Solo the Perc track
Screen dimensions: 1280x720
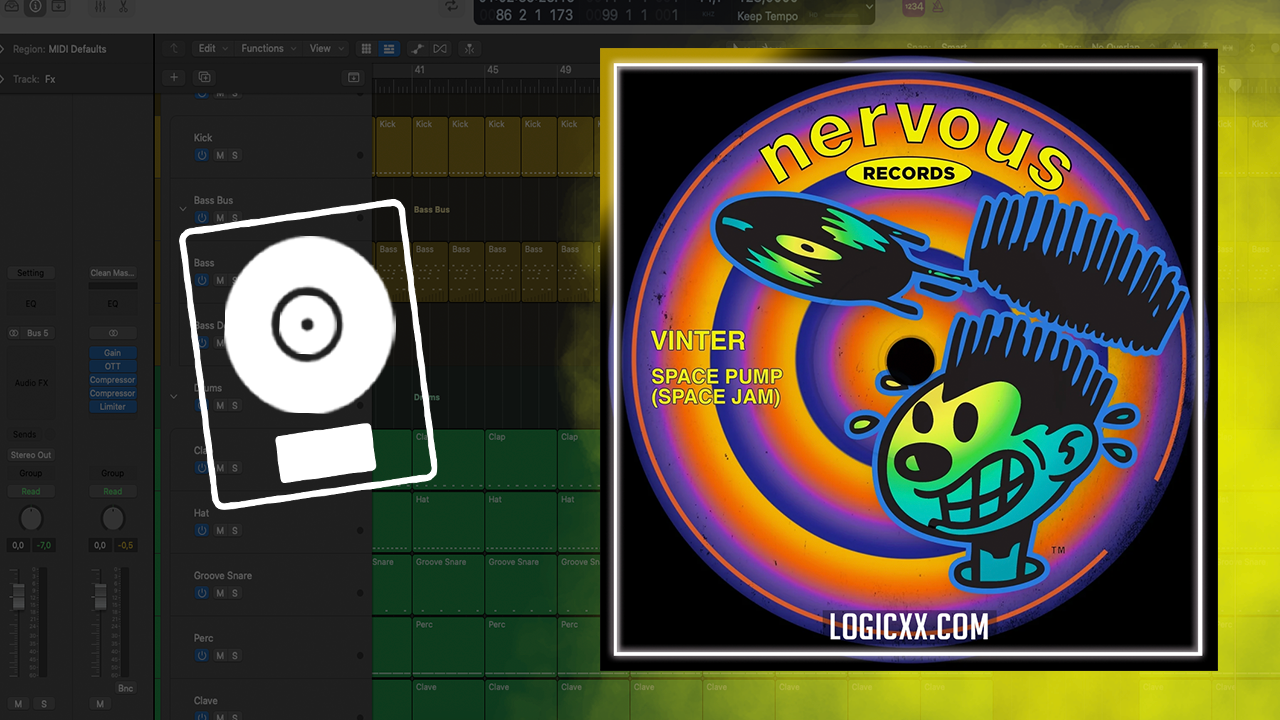coord(235,655)
